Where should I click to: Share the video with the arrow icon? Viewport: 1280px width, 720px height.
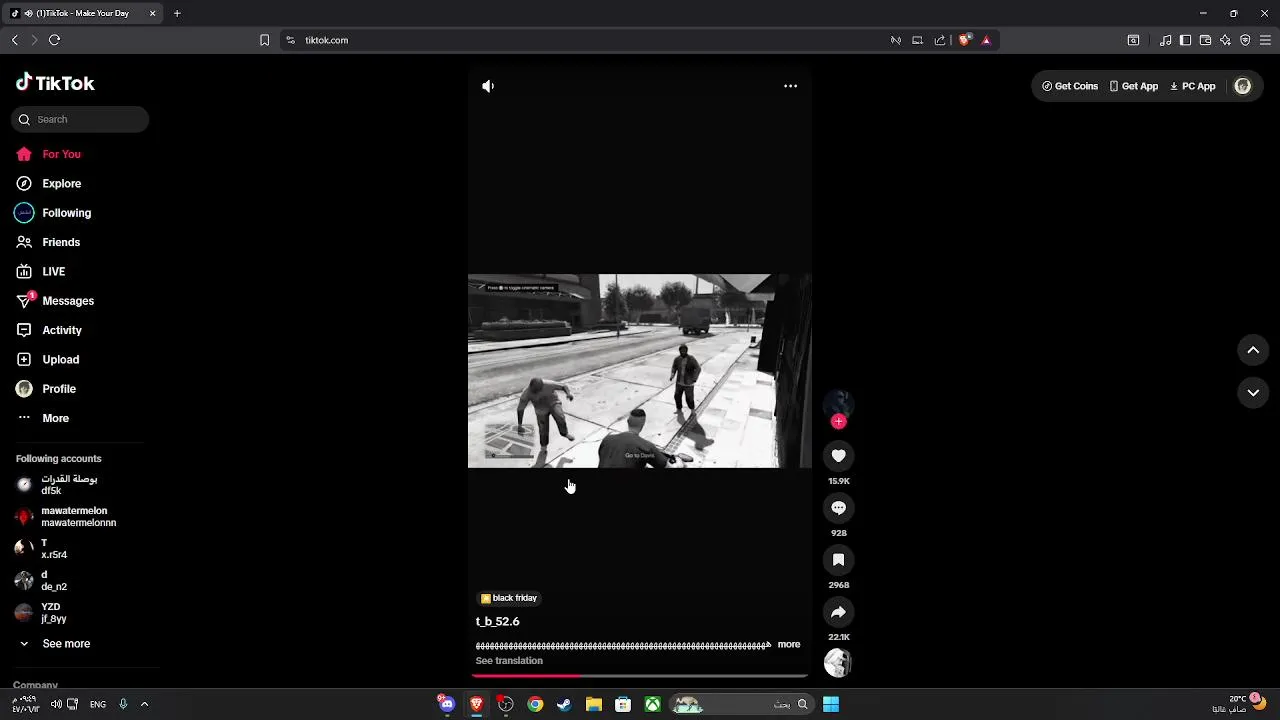click(838, 612)
